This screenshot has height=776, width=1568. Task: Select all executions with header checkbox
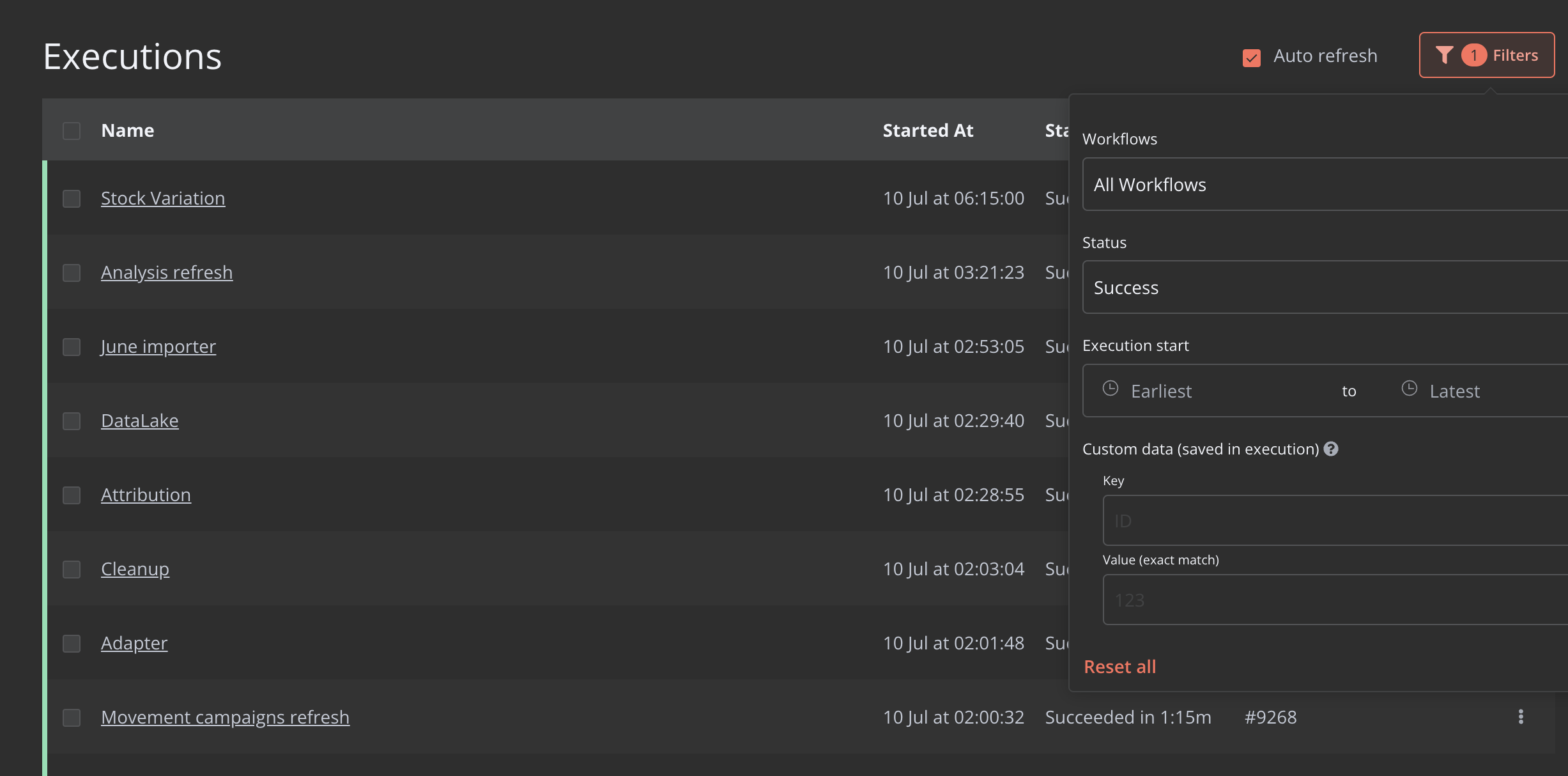72,130
